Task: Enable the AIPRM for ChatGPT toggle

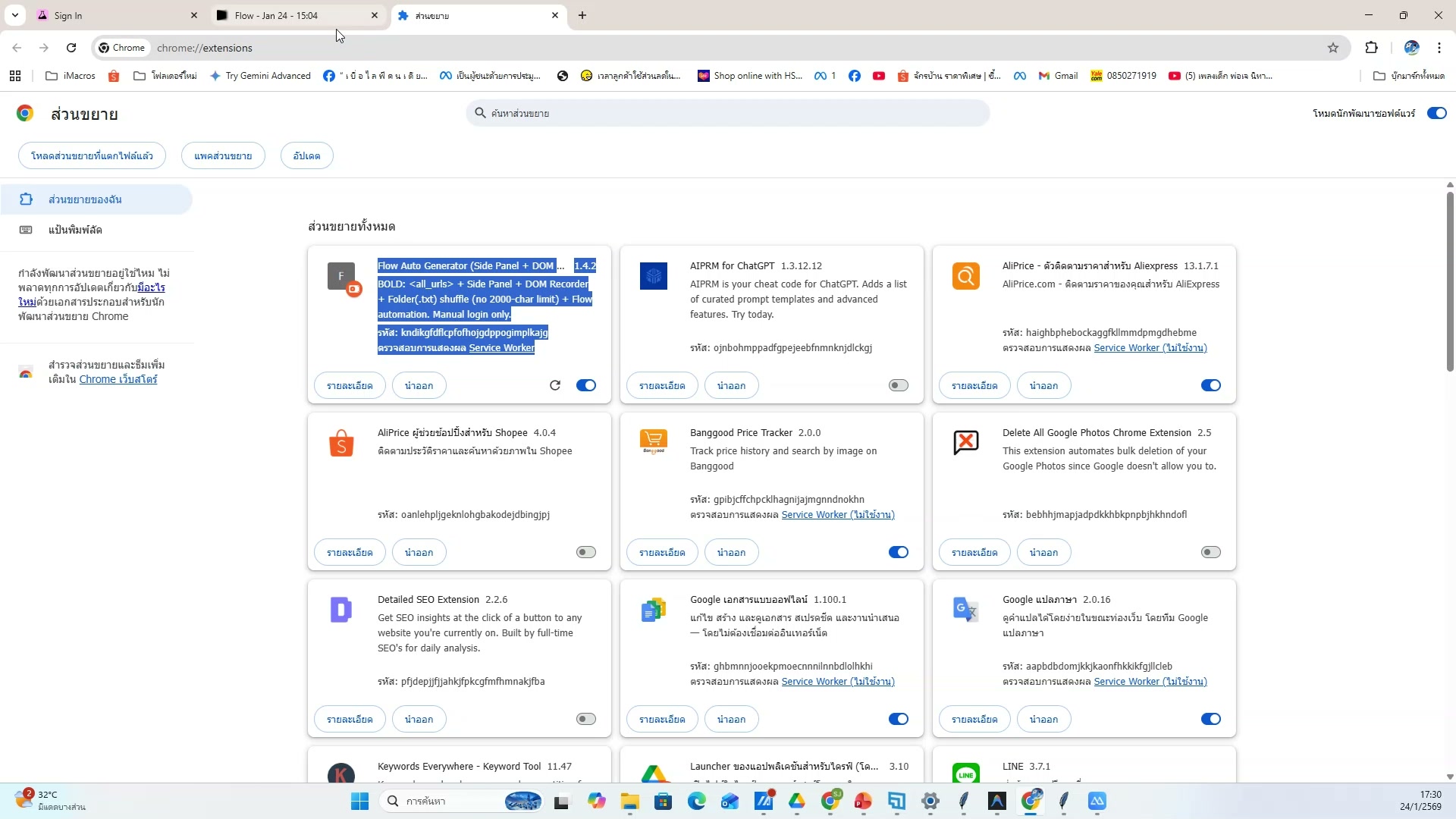Action: 898,385
